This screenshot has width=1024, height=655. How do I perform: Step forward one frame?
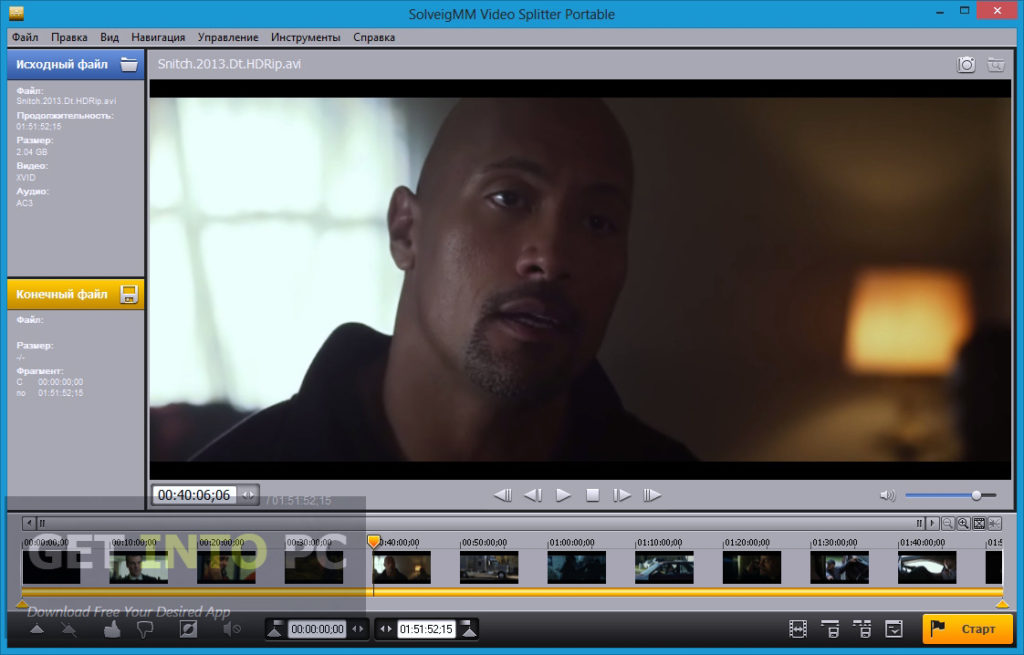pyautogui.click(x=622, y=495)
